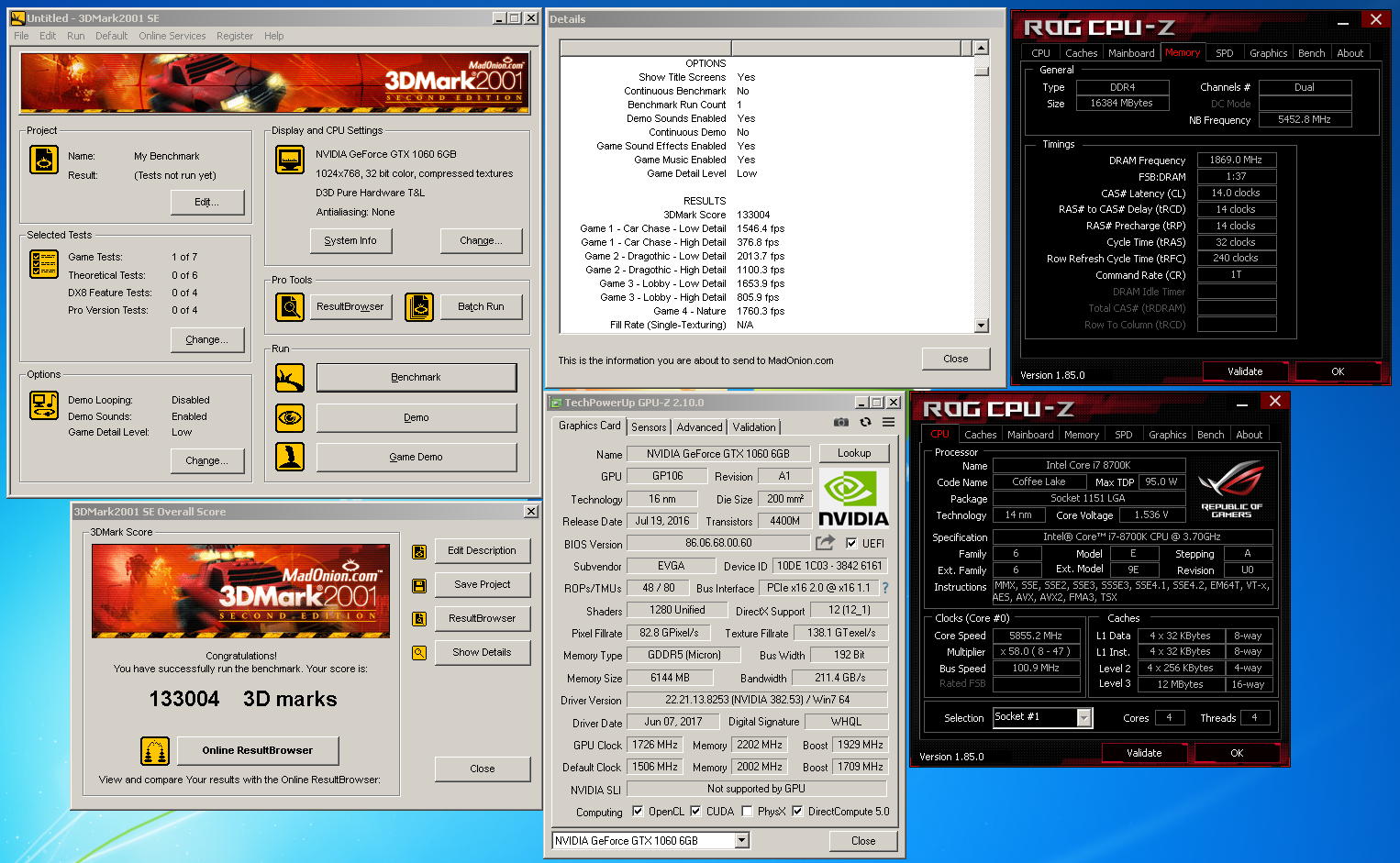Click the ResultBrowser magnifier icon in Pro Tools
The image size is (1400, 863).
tap(290, 306)
